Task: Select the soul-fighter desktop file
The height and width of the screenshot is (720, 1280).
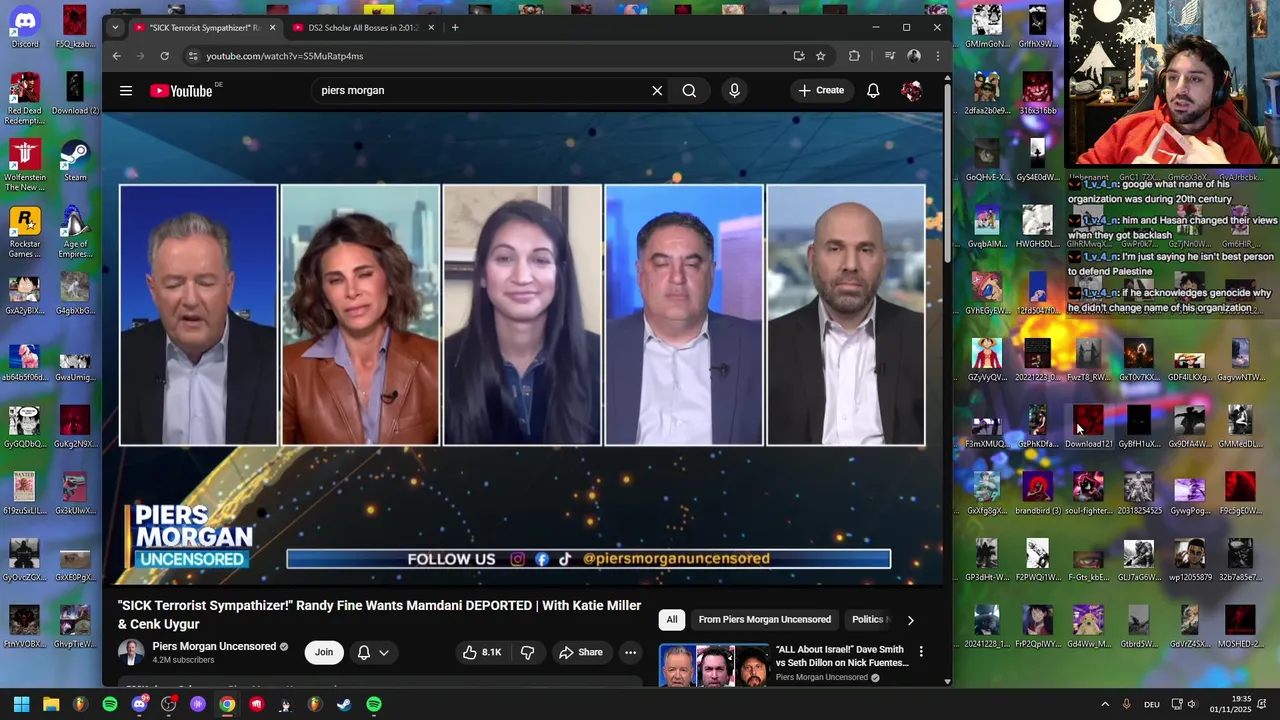Action: [x=1088, y=493]
